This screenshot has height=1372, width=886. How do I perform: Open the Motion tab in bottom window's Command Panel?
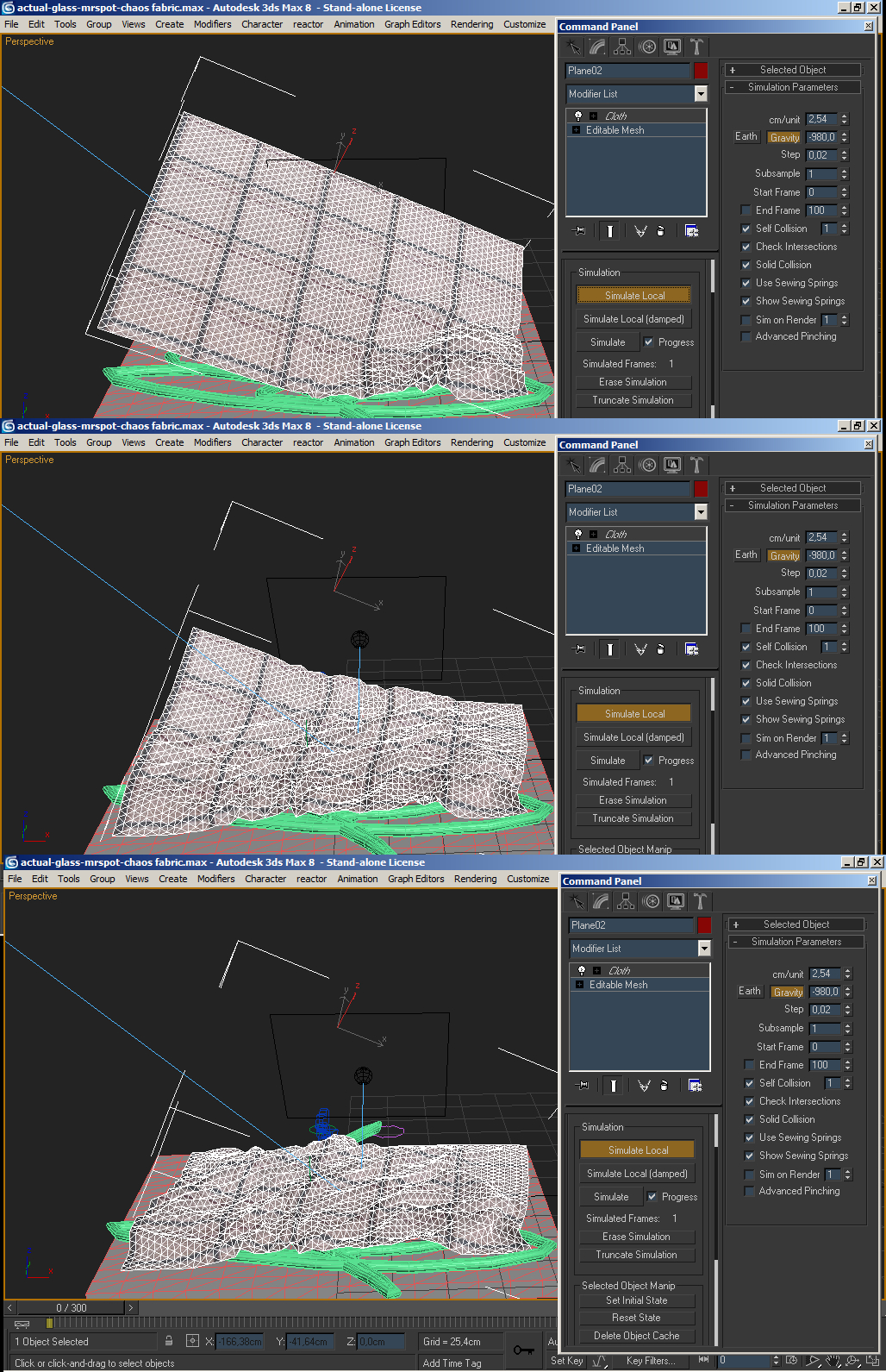point(651,901)
